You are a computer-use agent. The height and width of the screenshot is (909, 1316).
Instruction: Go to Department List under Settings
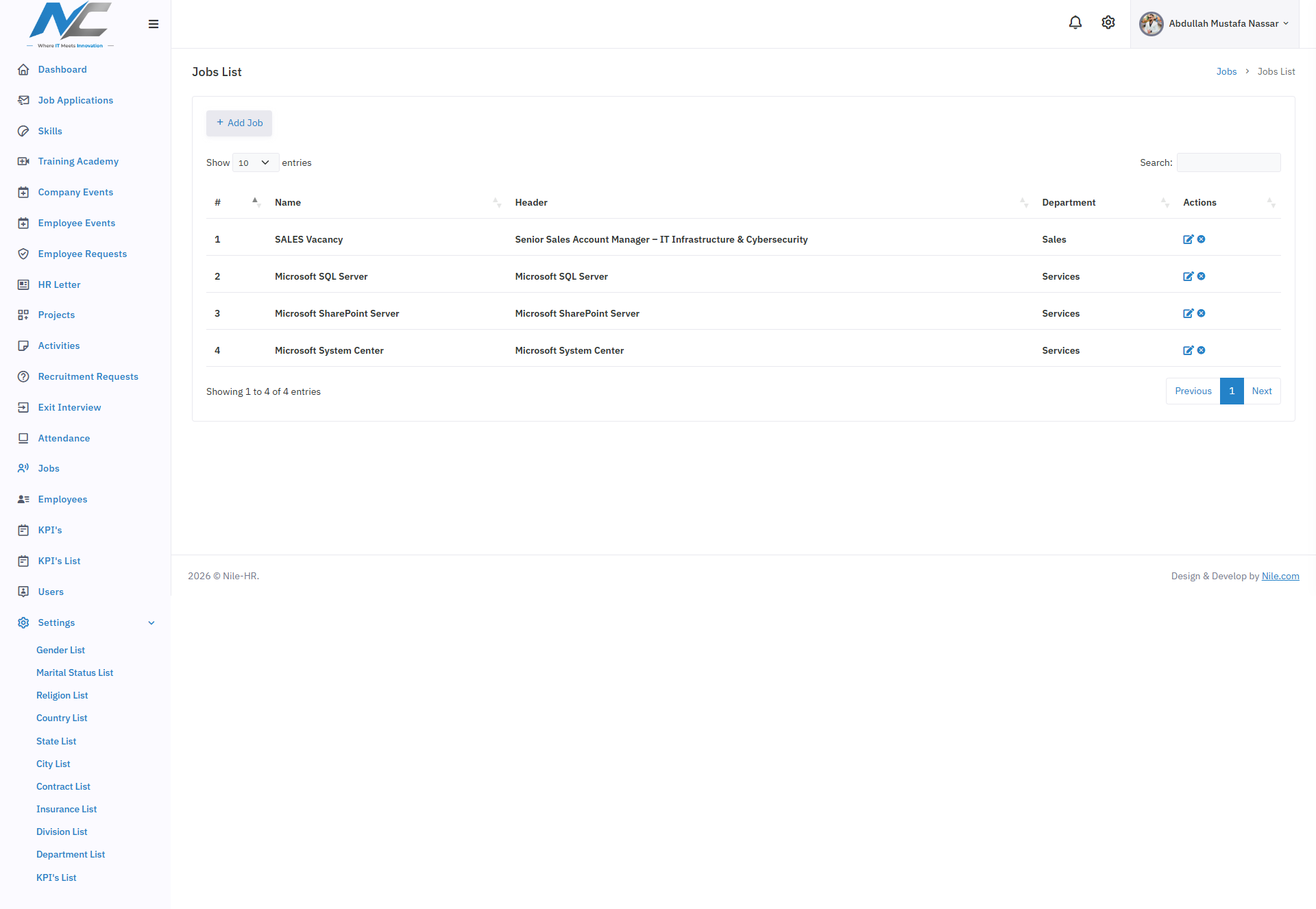[71, 854]
